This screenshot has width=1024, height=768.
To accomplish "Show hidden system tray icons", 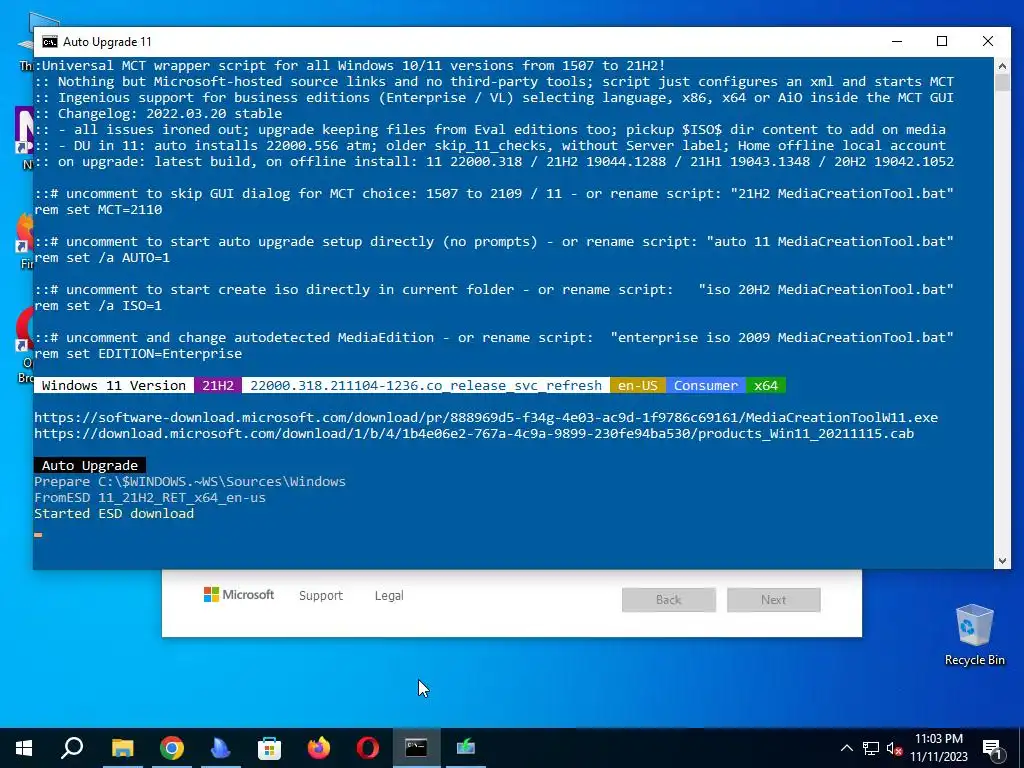I will pos(846,748).
